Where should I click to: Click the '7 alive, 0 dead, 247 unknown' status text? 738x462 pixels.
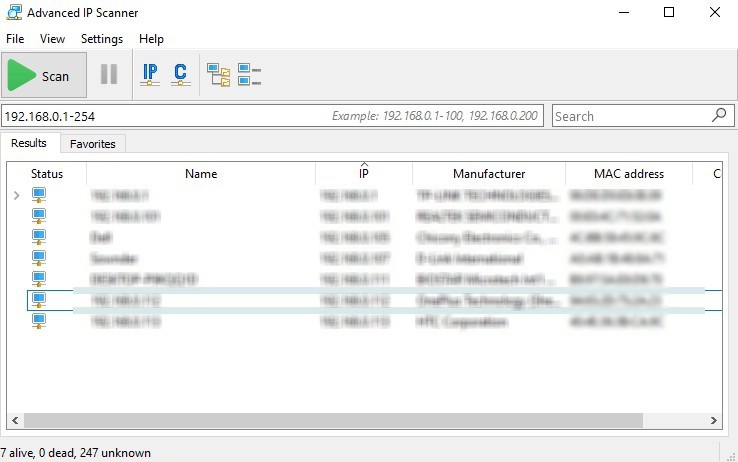tap(75, 453)
